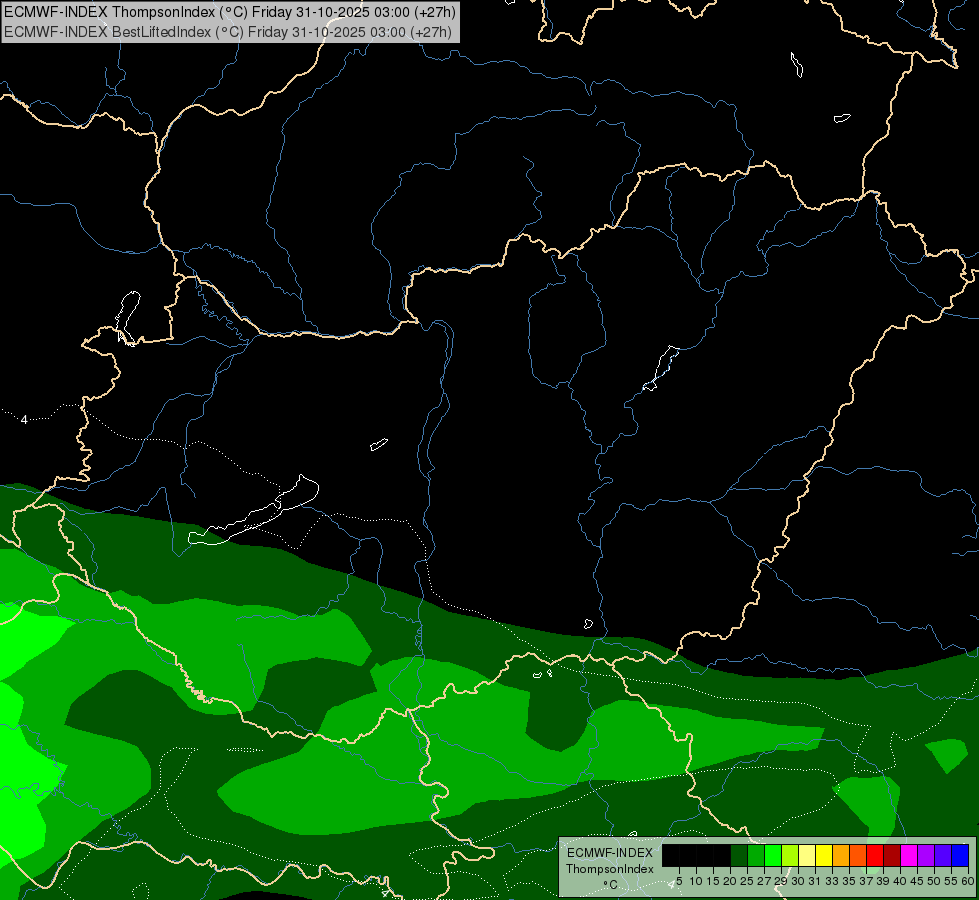Image resolution: width=979 pixels, height=900 pixels.
Task: Select the BestLiftedIndex header line
Action: point(227,32)
